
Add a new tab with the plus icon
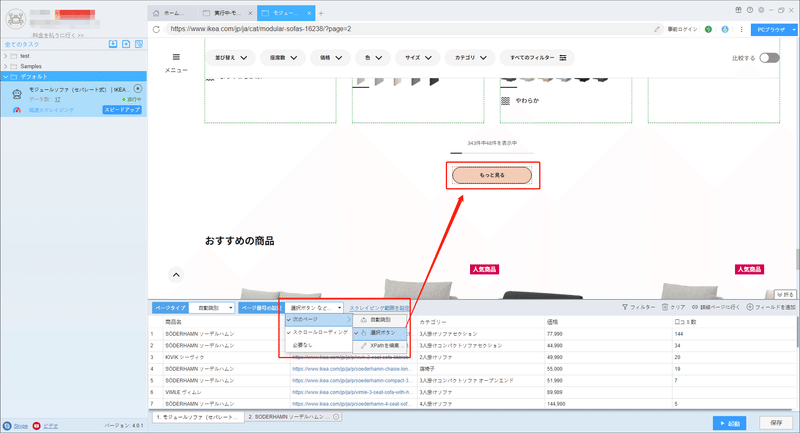[321, 13]
